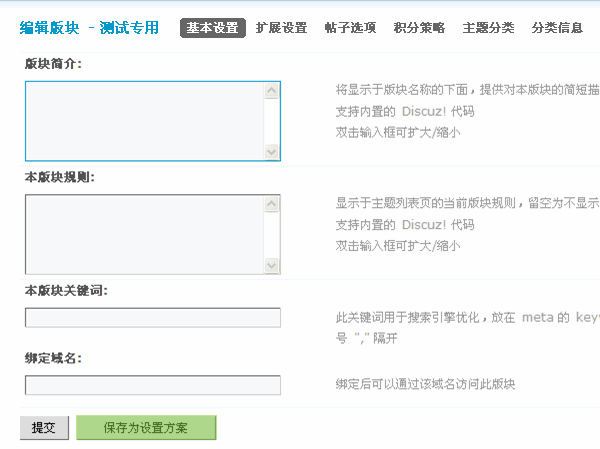Select the 积分策略 tab
This screenshot has width=600, height=449.
(x=420, y=28)
